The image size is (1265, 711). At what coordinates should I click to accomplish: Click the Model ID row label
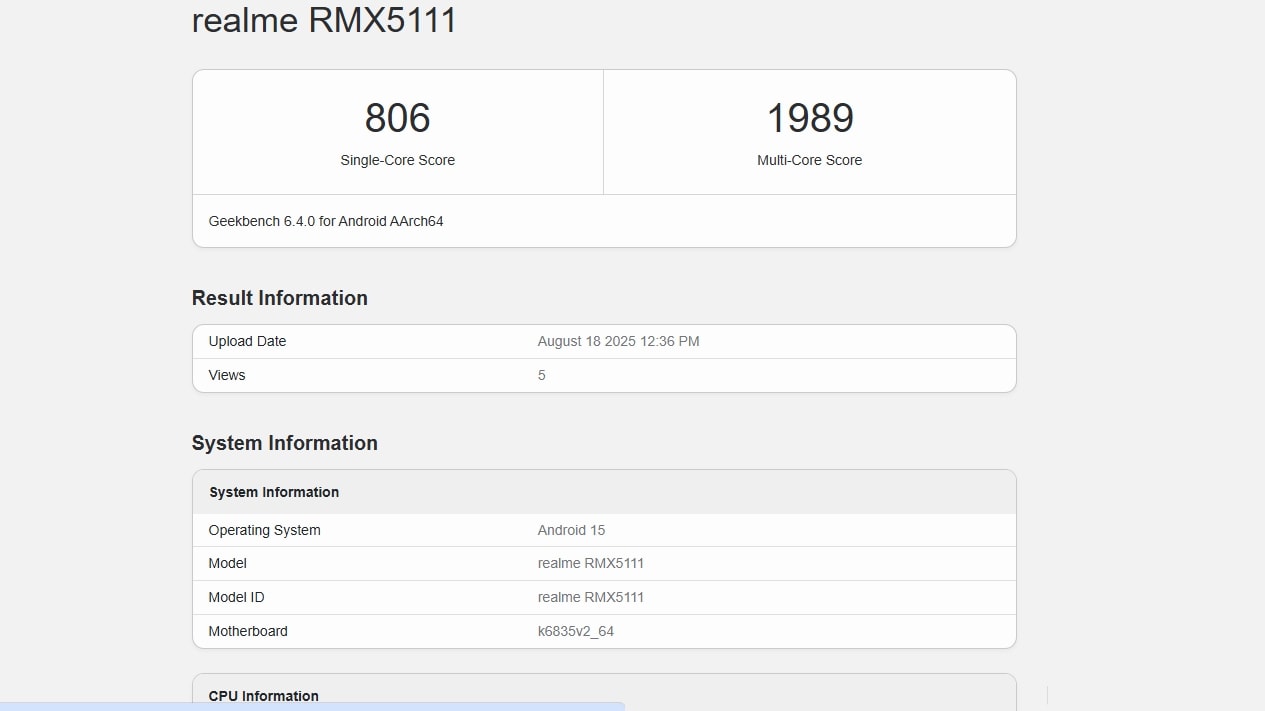[x=236, y=597]
